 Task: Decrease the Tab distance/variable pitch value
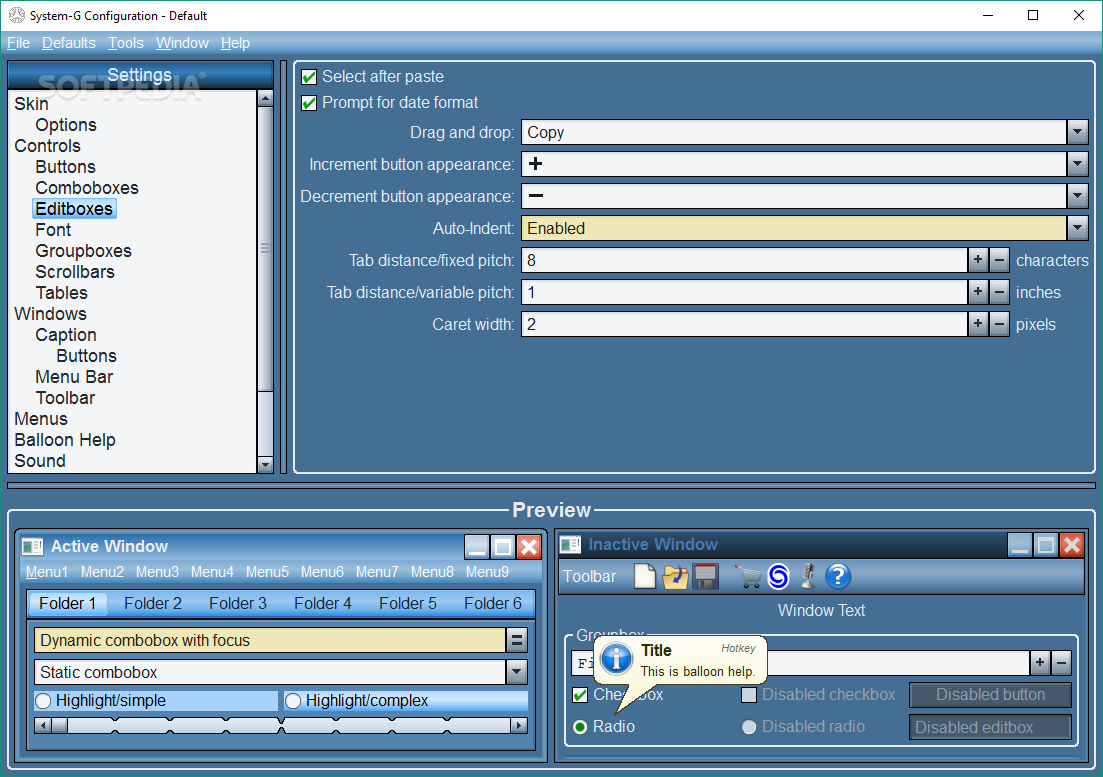point(999,293)
